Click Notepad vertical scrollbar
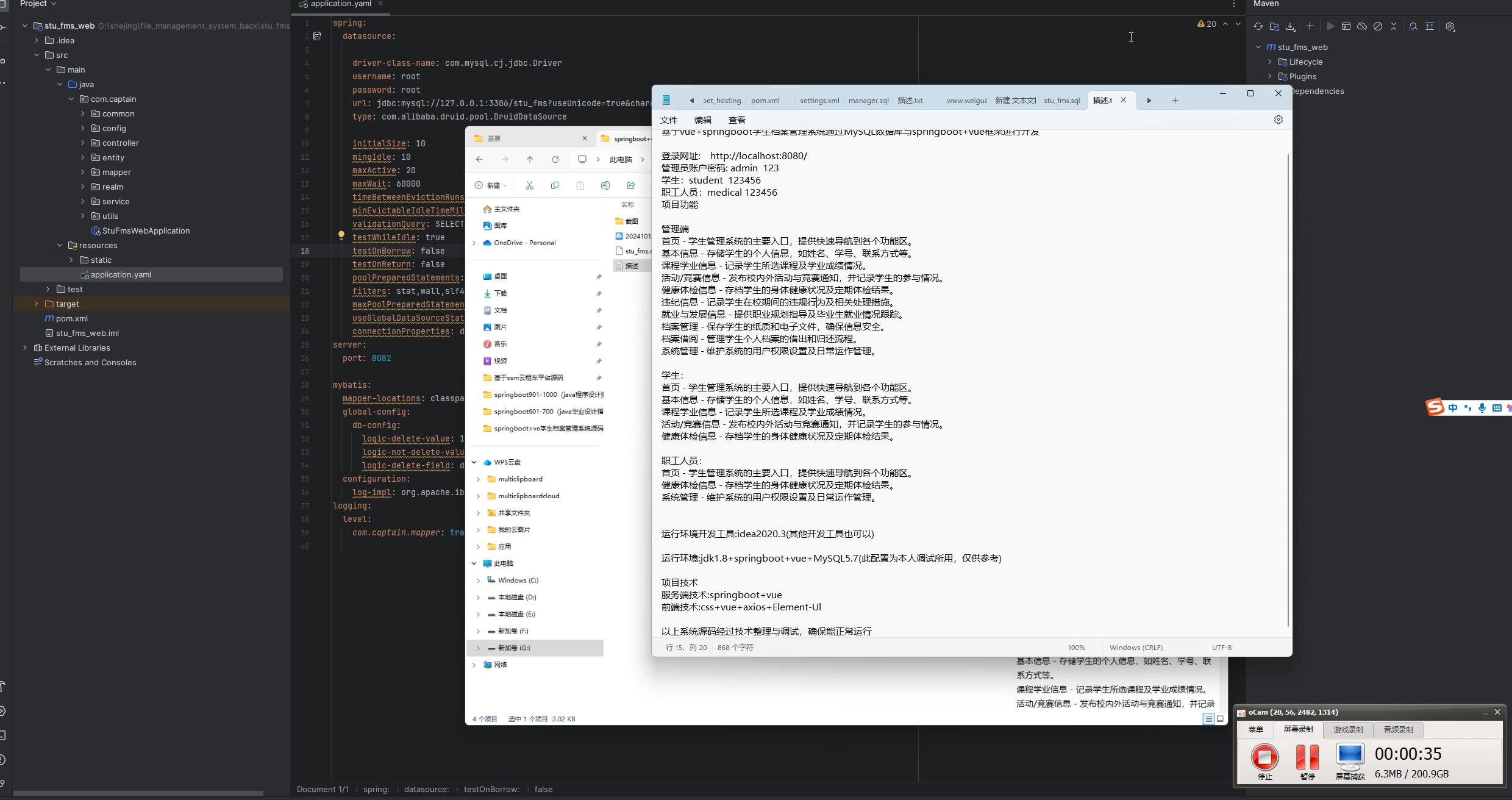The width and height of the screenshot is (1512, 800). click(x=1288, y=390)
